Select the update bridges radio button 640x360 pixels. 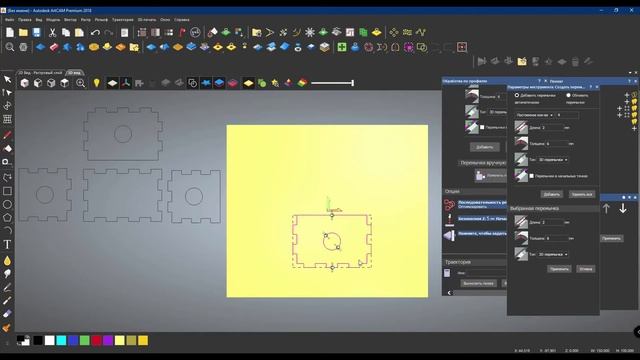tap(568, 95)
